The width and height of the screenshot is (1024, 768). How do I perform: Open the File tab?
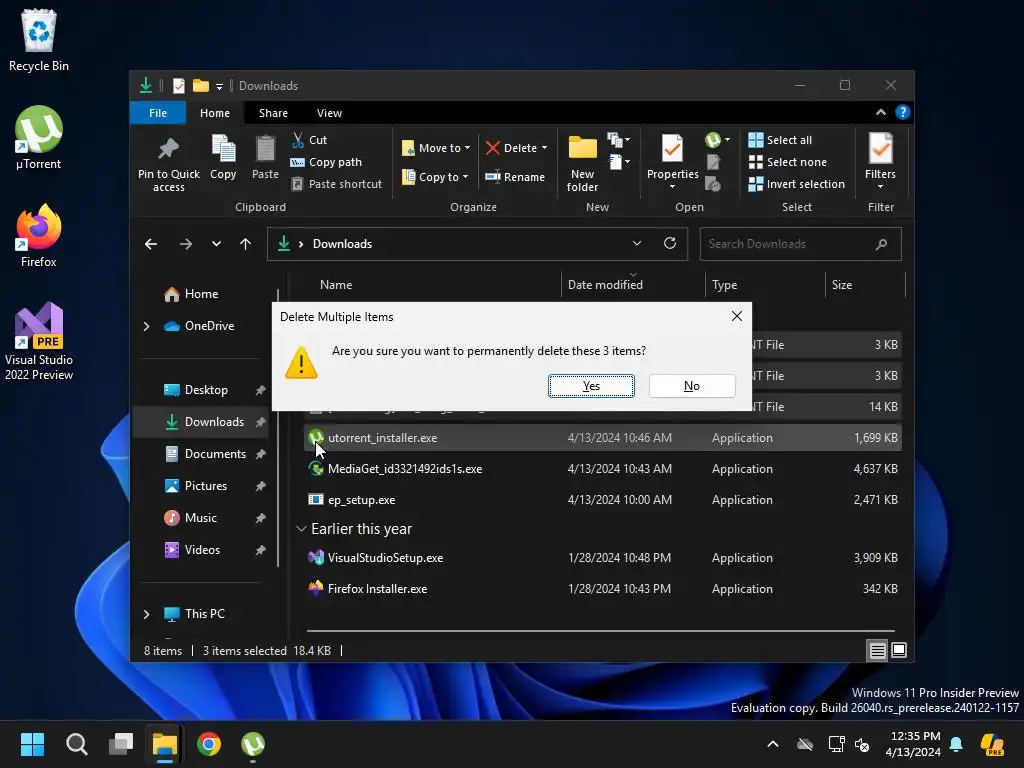pyautogui.click(x=158, y=113)
